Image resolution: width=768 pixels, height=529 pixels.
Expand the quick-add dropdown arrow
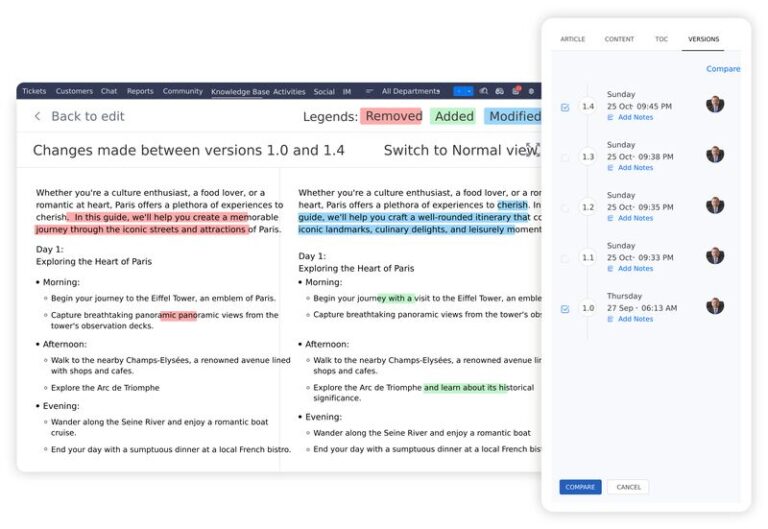pos(469,91)
